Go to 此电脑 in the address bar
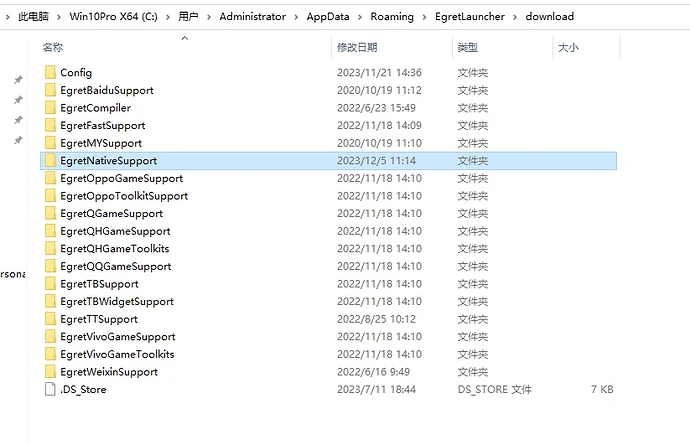 (x=33, y=17)
